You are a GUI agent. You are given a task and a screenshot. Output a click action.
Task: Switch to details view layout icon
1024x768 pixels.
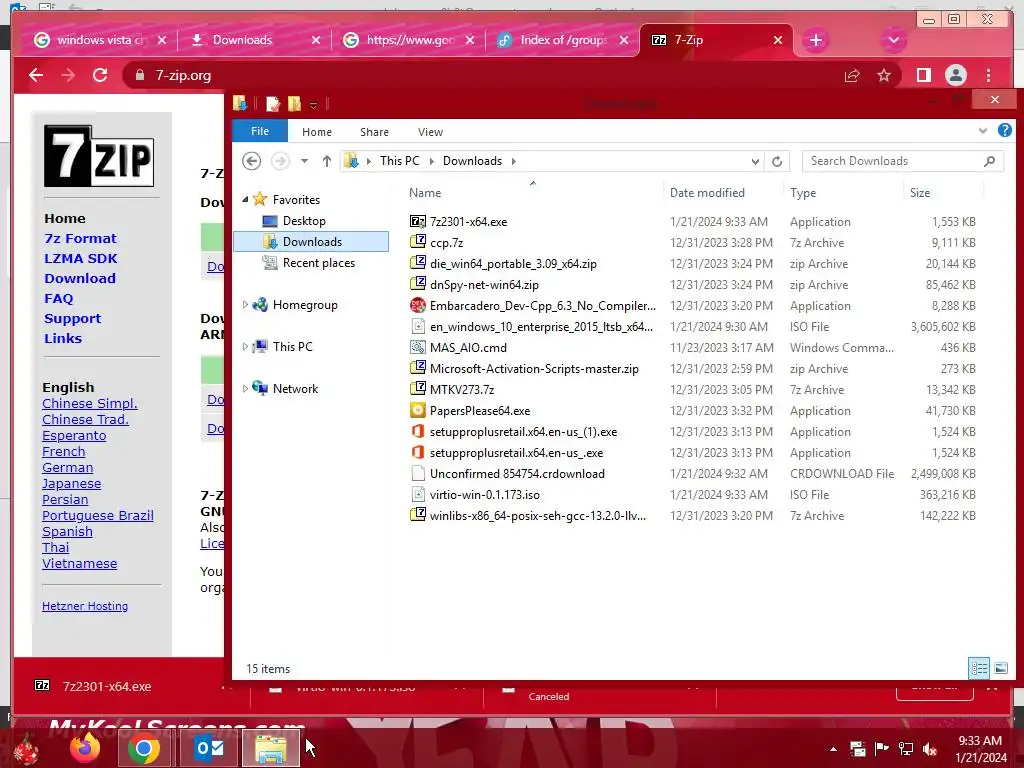pyautogui.click(x=979, y=668)
